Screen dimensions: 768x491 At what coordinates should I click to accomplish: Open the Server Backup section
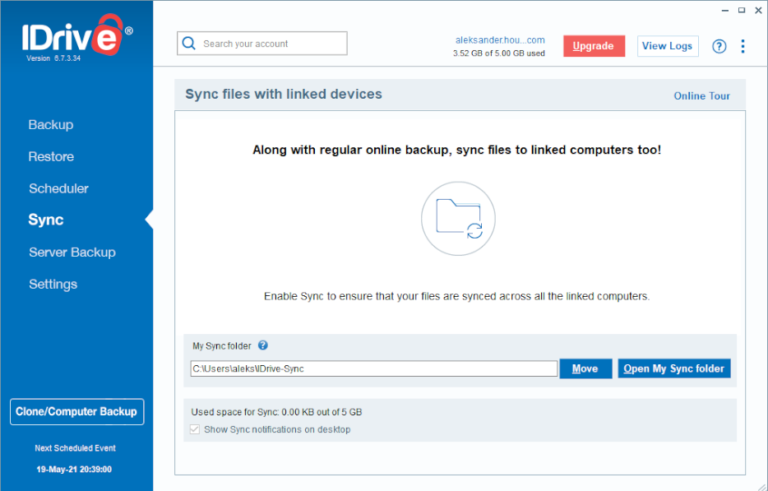point(72,252)
